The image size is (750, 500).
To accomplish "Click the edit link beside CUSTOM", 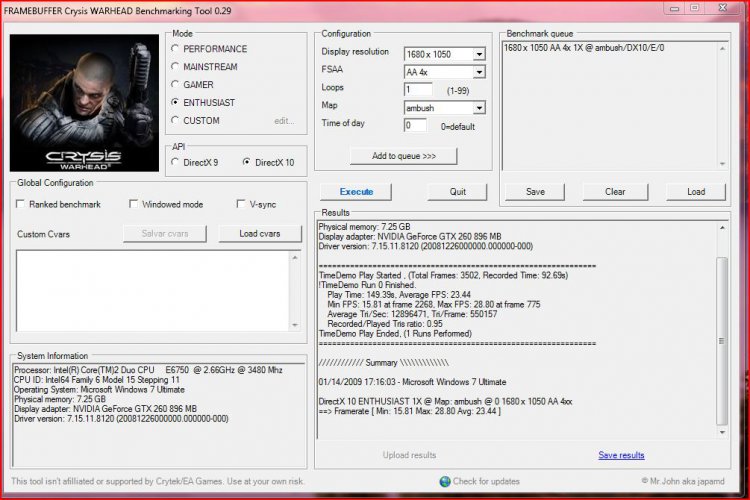I will click(x=284, y=121).
